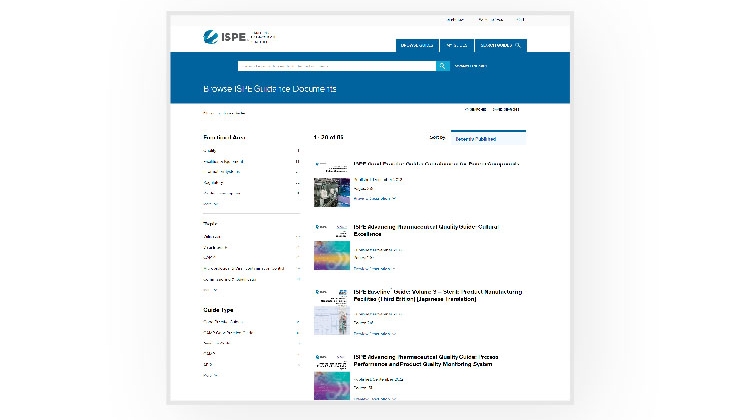
Task: Open Process Performance and Product Quality Monitoring title
Action: (426, 361)
